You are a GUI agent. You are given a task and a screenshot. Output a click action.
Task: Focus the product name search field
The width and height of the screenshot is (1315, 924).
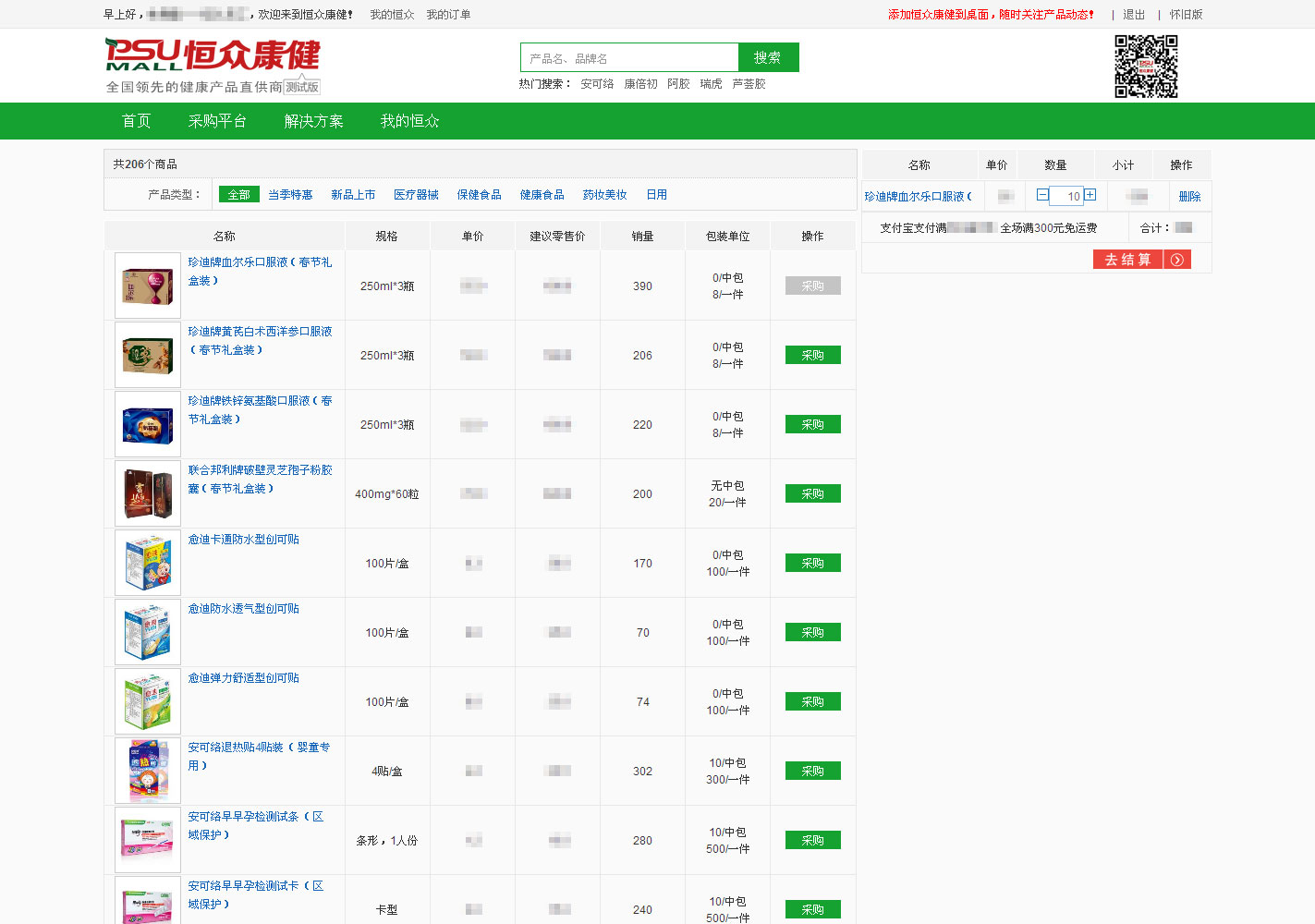629,57
